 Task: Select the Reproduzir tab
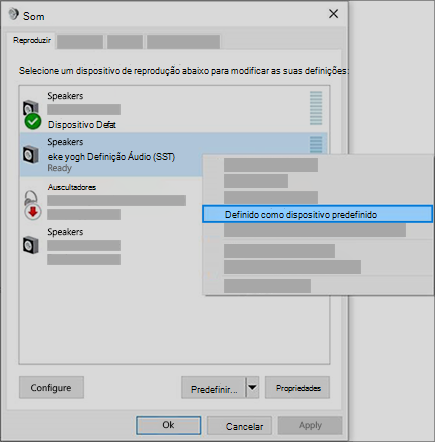coord(32,40)
